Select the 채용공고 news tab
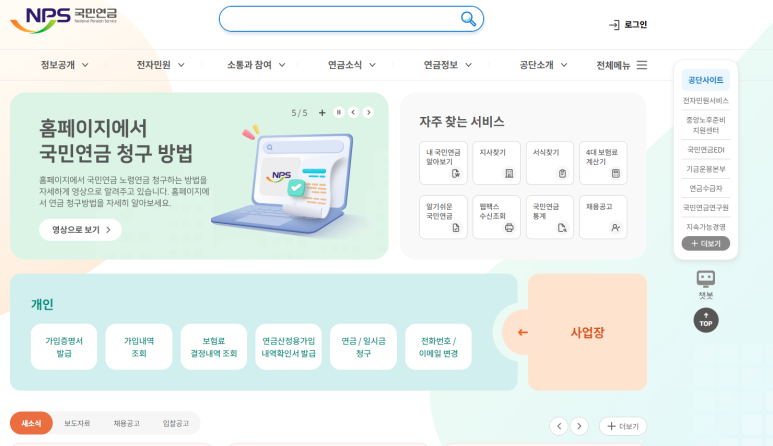This screenshot has width=773, height=446. point(127,423)
